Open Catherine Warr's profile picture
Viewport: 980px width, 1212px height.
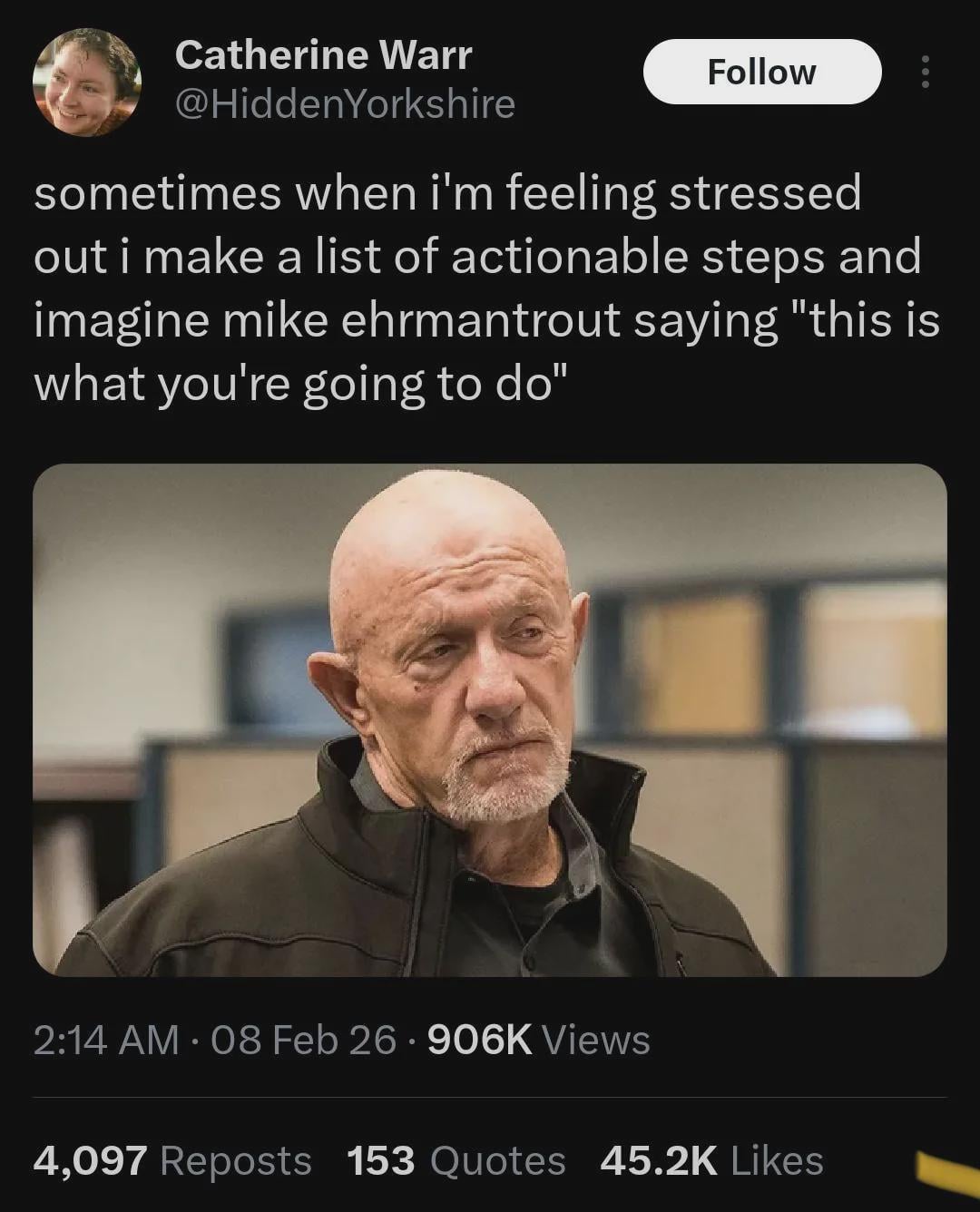coord(87,83)
